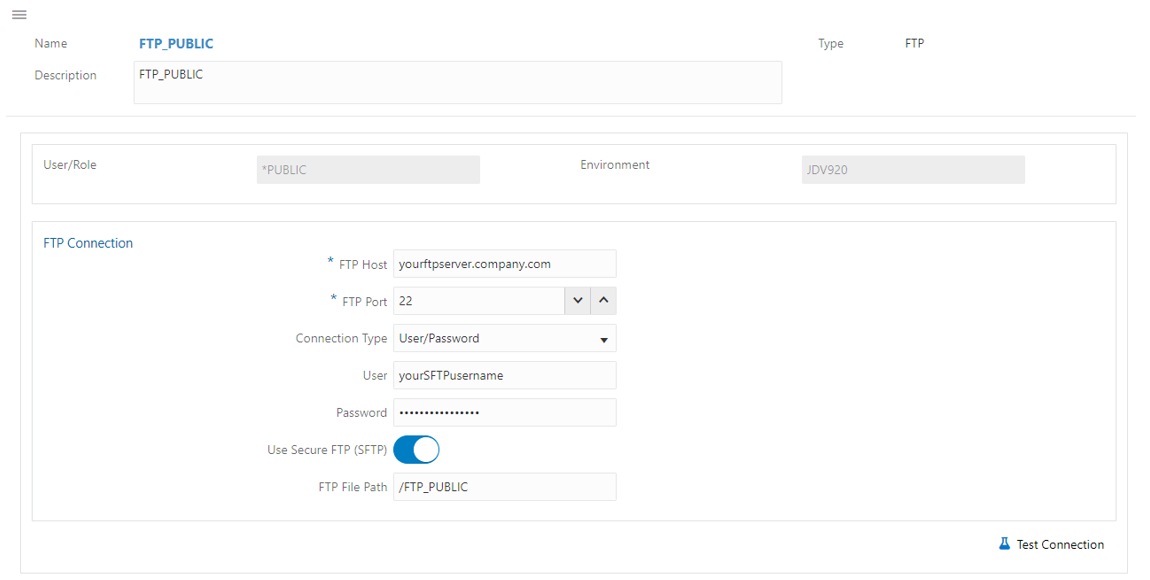
Task: Increase the FTP Port value
Action: point(604,301)
